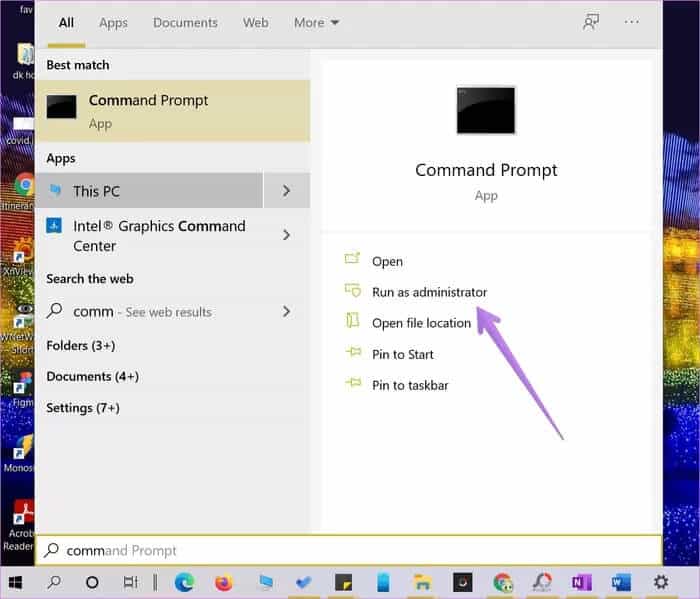Expand Intel Graphics Command Center arrow

[287, 235]
